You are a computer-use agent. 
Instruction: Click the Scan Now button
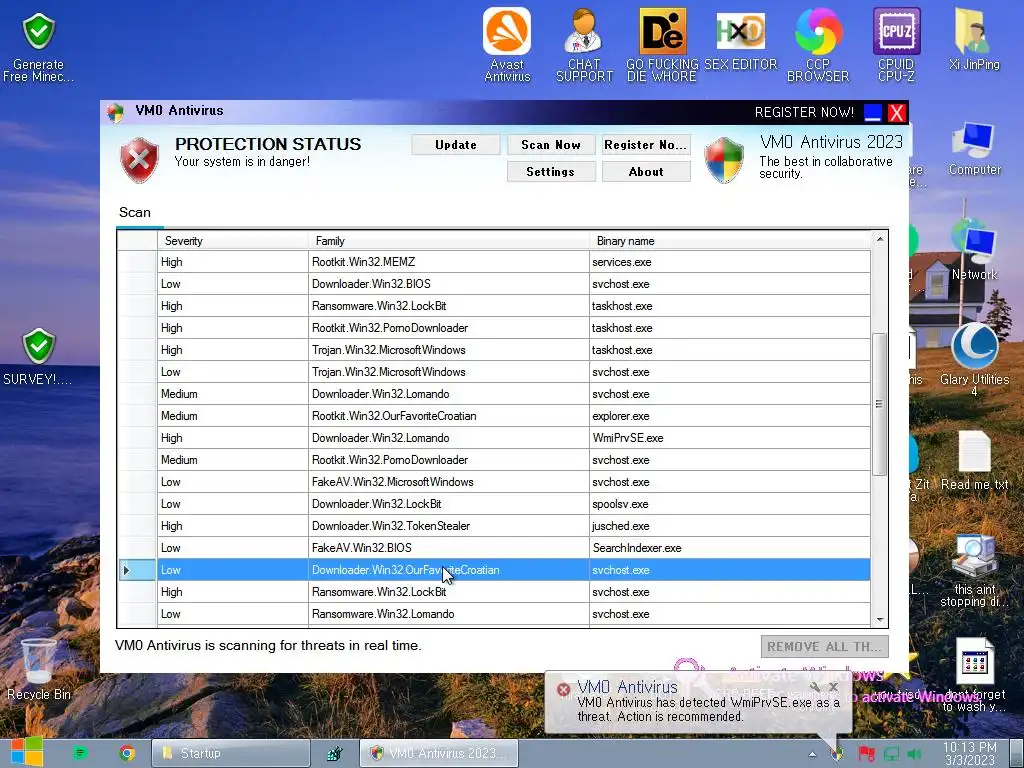point(551,145)
